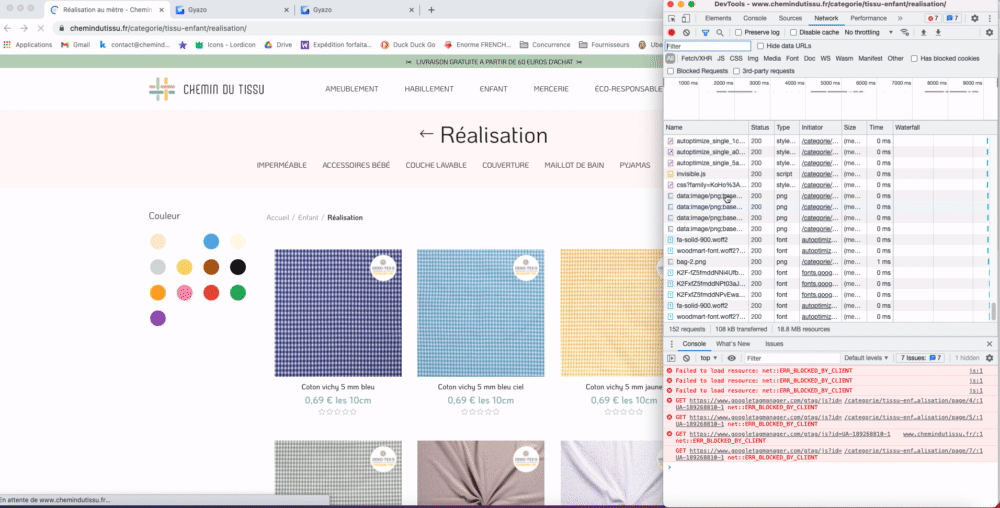Click the Chemin du Tissu logo
The width and height of the screenshot is (1000, 508).
click(x=207, y=89)
